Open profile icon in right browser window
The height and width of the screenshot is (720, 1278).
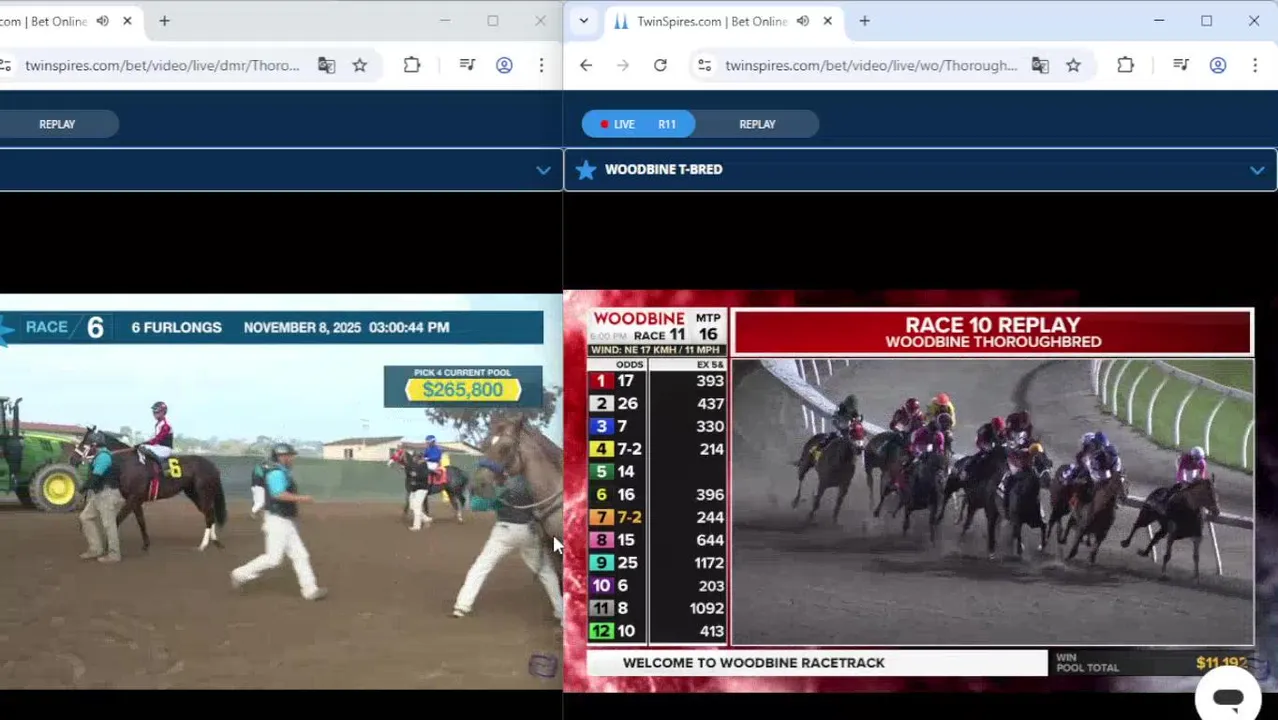point(1218,65)
